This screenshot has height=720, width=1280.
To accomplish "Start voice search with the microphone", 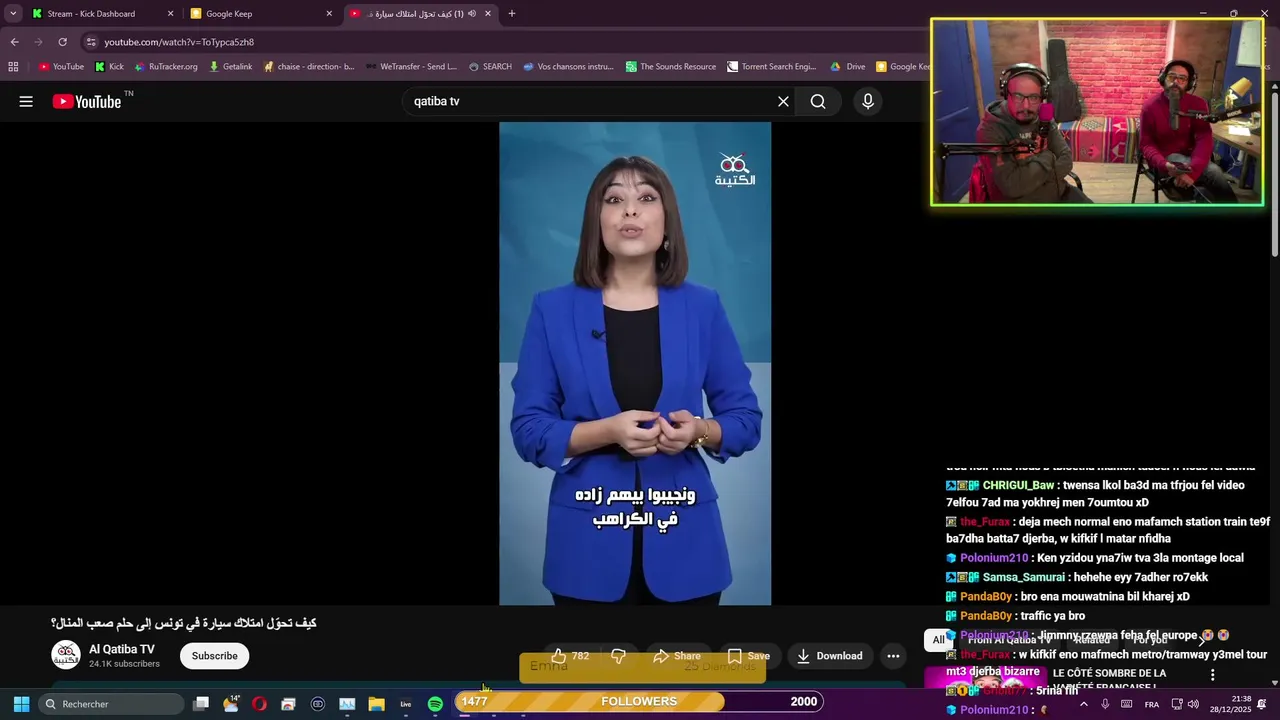I will pyautogui.click(x=867, y=101).
